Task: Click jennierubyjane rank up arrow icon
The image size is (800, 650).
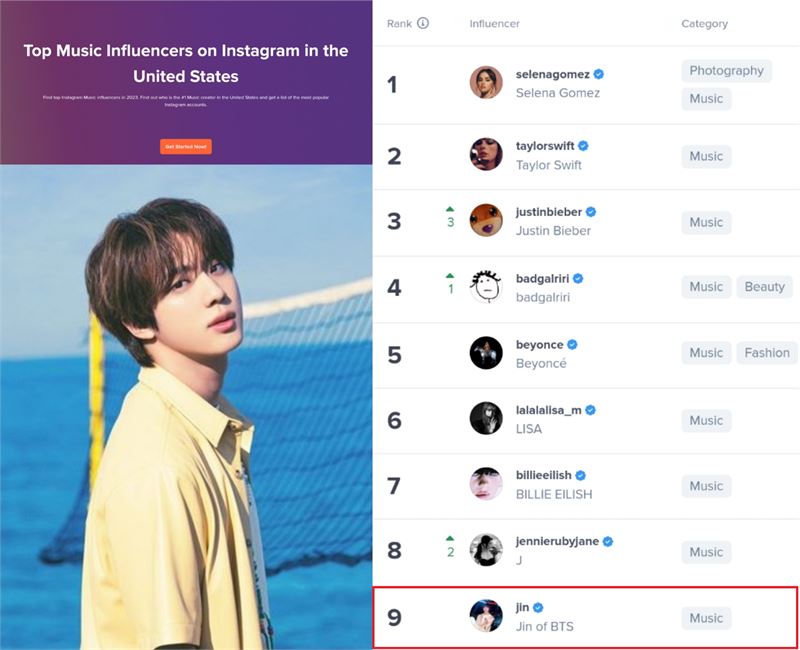Action: tap(449, 538)
